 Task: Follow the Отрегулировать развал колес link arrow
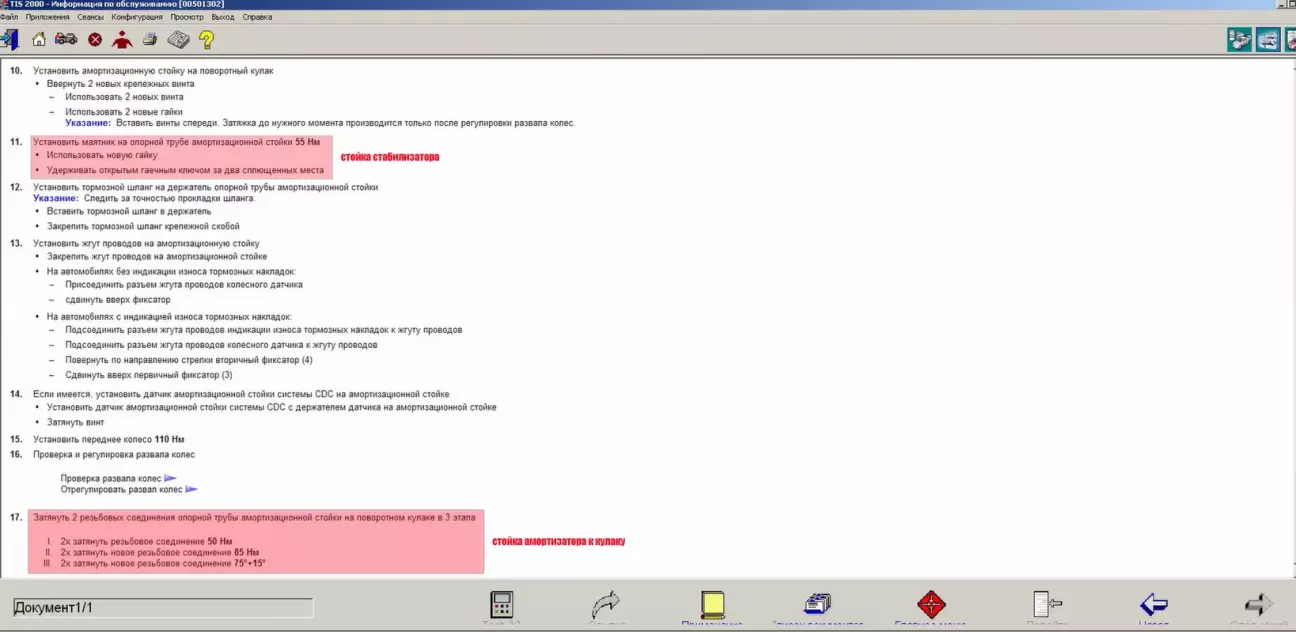[192, 490]
